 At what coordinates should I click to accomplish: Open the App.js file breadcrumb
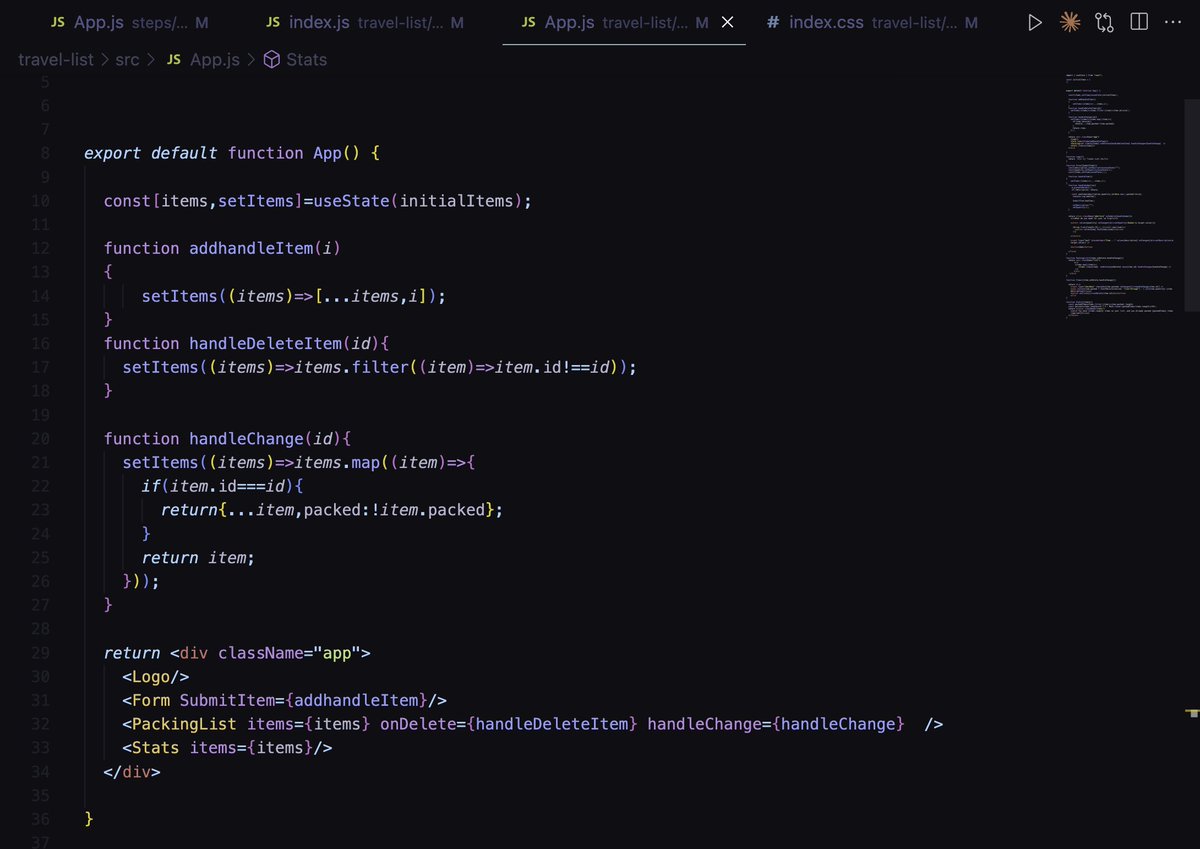pyautogui.click(x=215, y=60)
